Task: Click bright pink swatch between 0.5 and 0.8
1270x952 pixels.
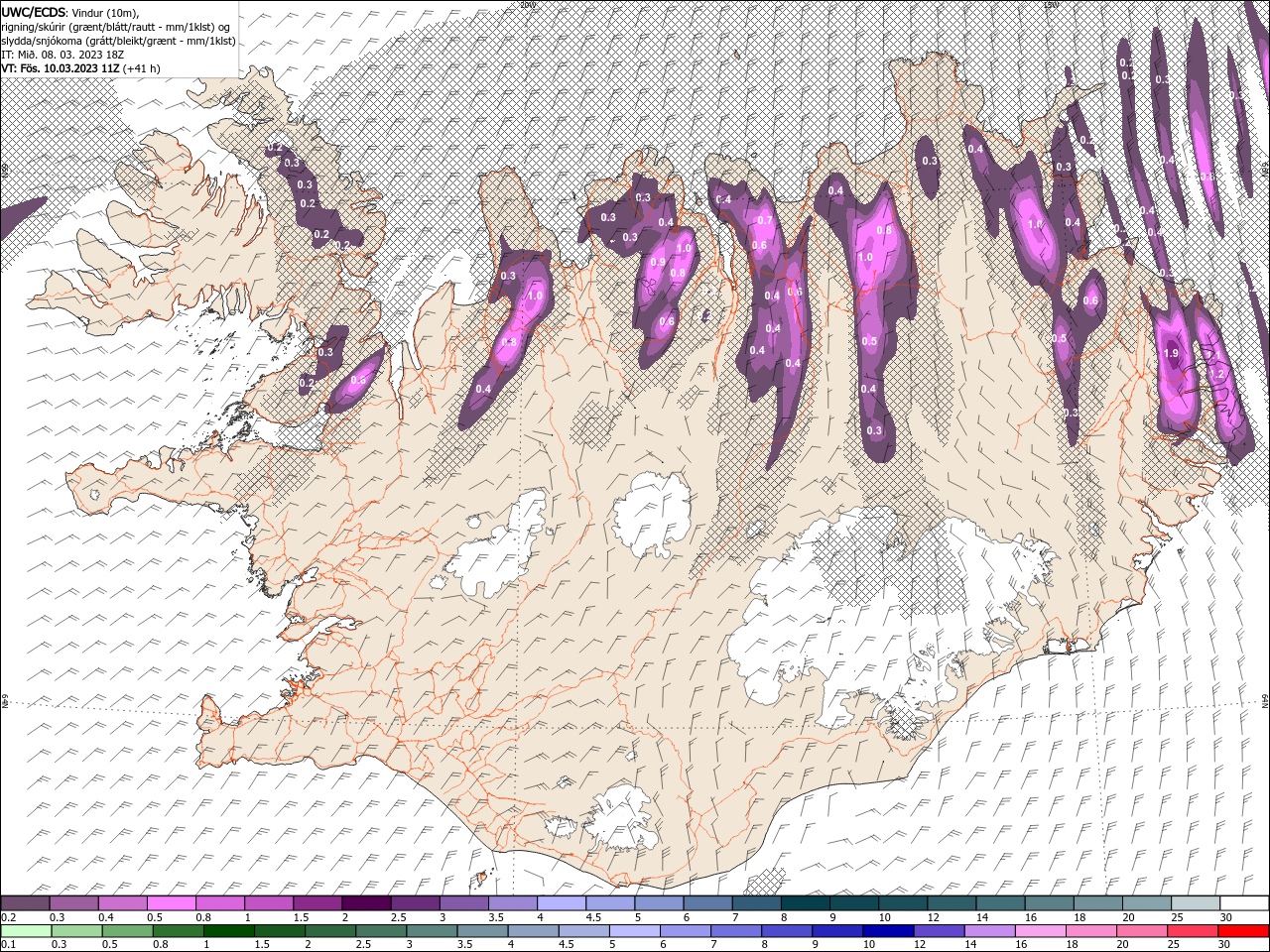Action: [x=172, y=903]
